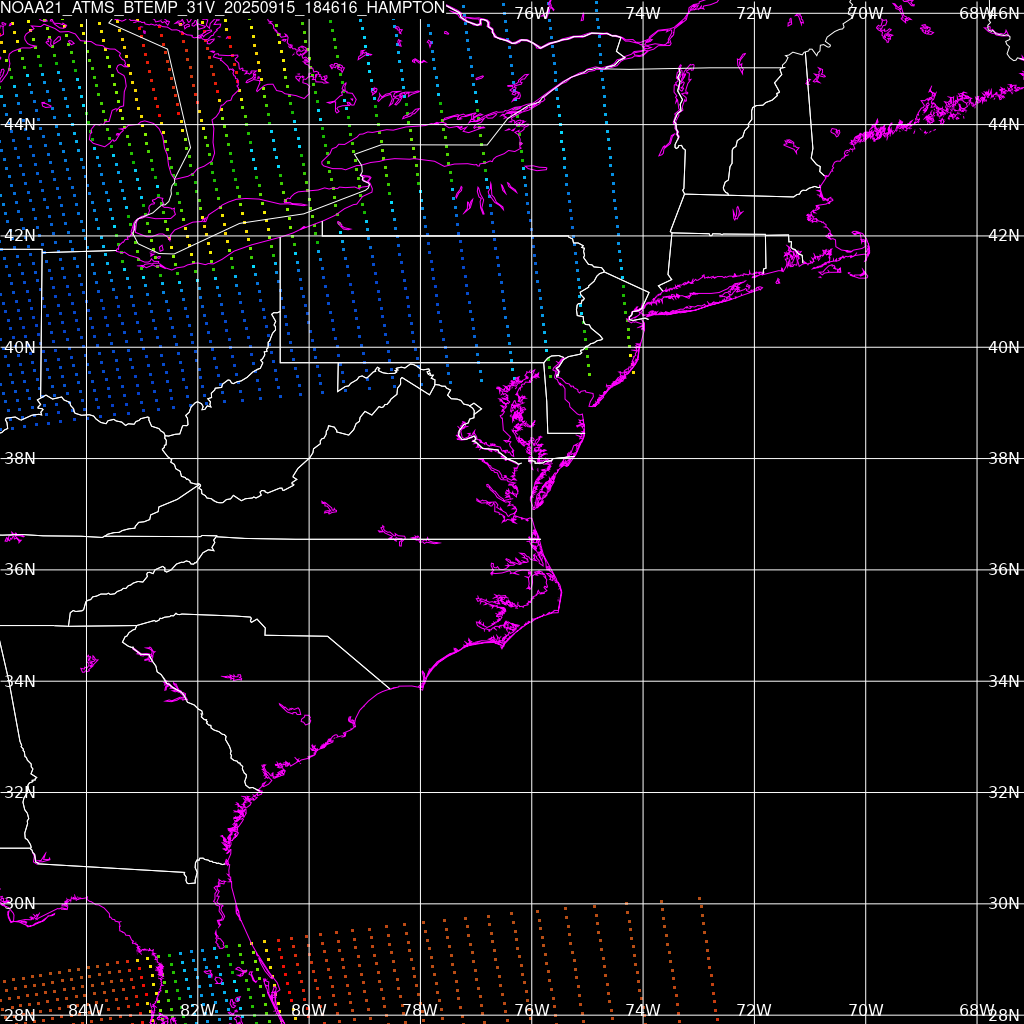
Task: Click the 76W label along bottom edge
Action: point(532,1010)
